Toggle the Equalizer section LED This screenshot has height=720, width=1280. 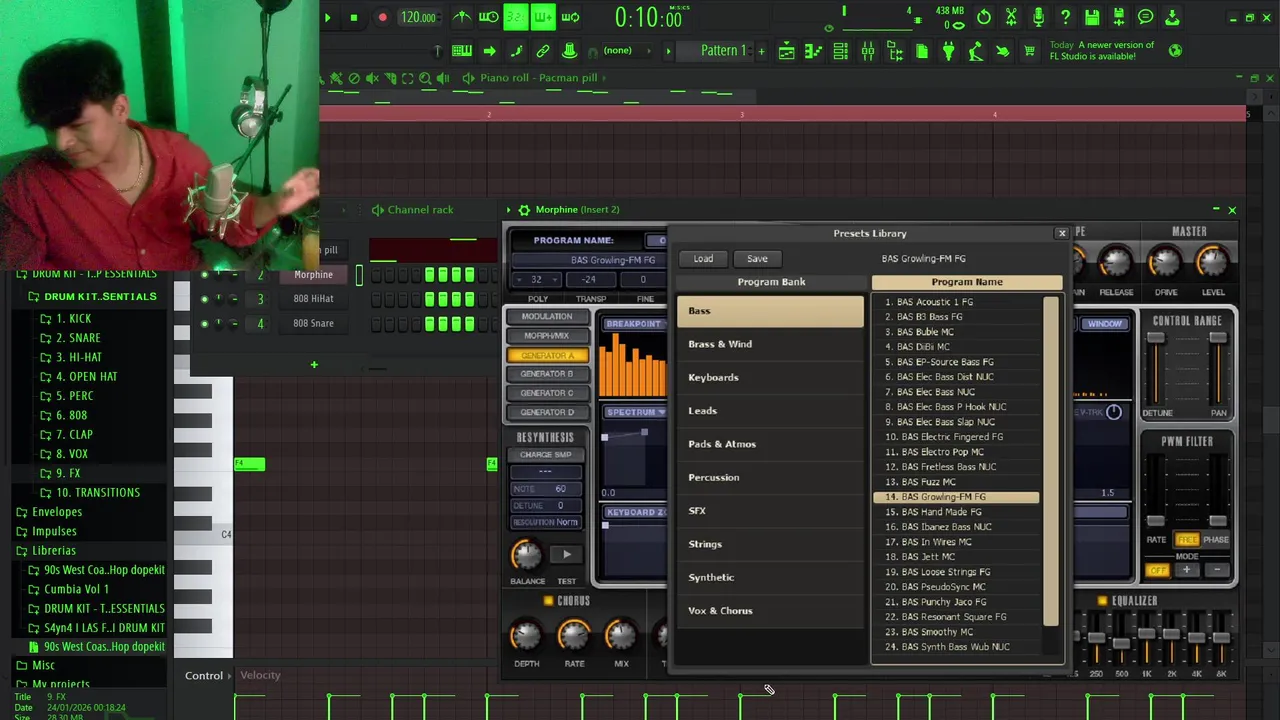click(x=1102, y=601)
